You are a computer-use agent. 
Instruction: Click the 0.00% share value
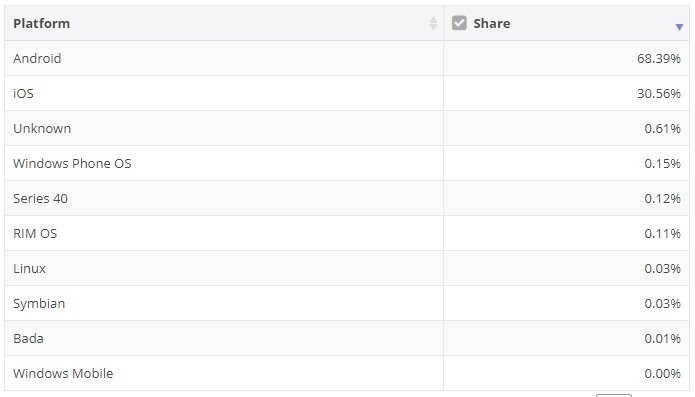point(662,374)
